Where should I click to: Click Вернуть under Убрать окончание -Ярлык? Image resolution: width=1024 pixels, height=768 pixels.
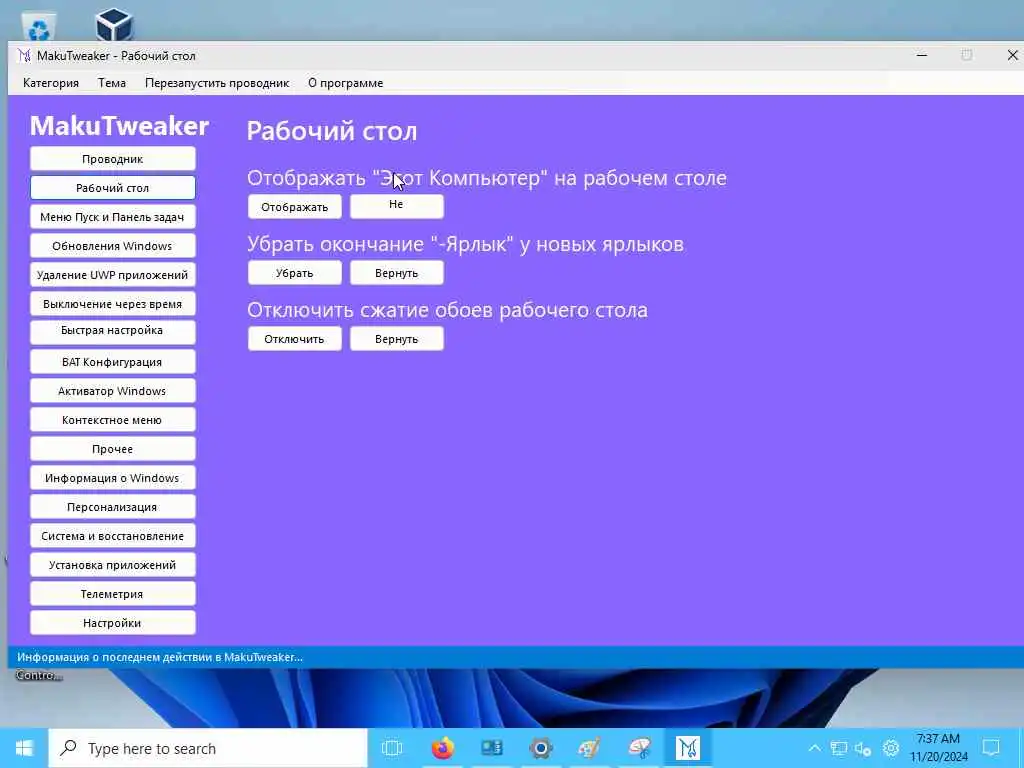396,273
